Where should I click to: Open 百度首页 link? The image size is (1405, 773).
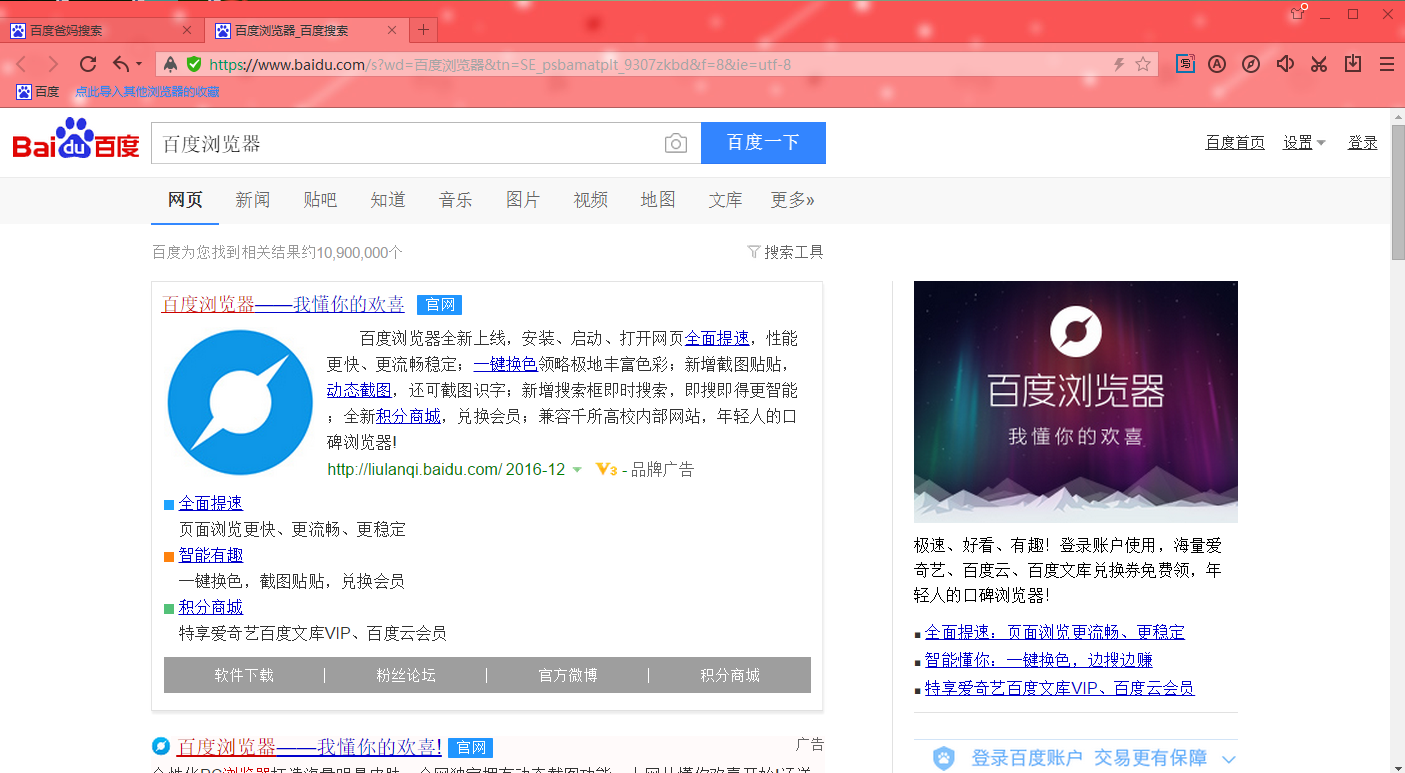tap(1235, 143)
